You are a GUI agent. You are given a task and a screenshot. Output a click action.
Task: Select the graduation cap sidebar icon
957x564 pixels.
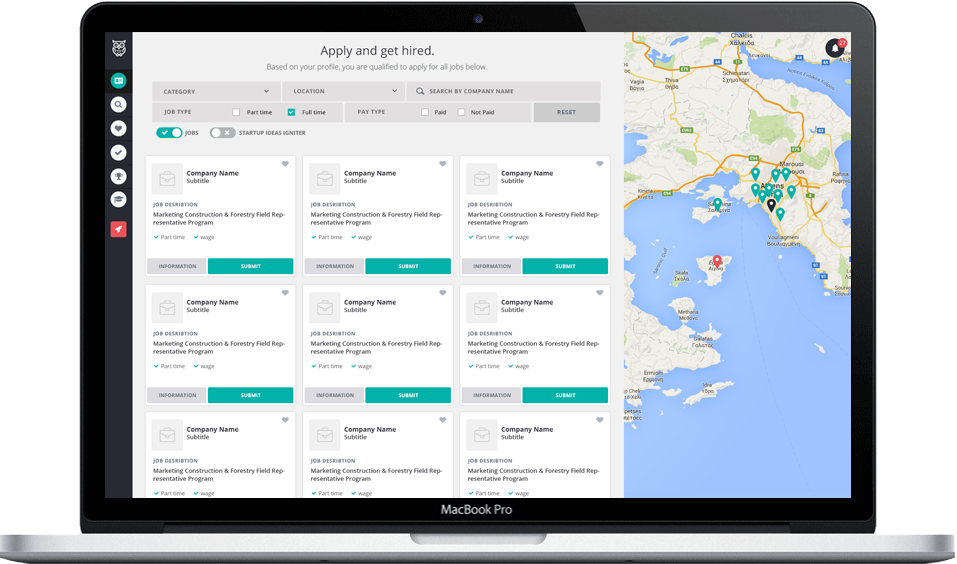click(x=118, y=200)
